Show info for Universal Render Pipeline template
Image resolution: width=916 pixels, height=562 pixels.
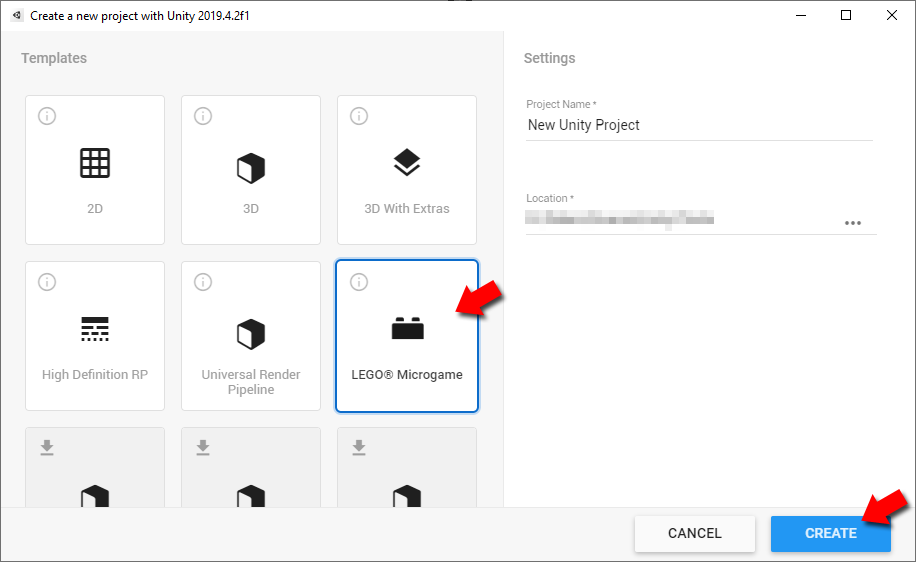203,282
